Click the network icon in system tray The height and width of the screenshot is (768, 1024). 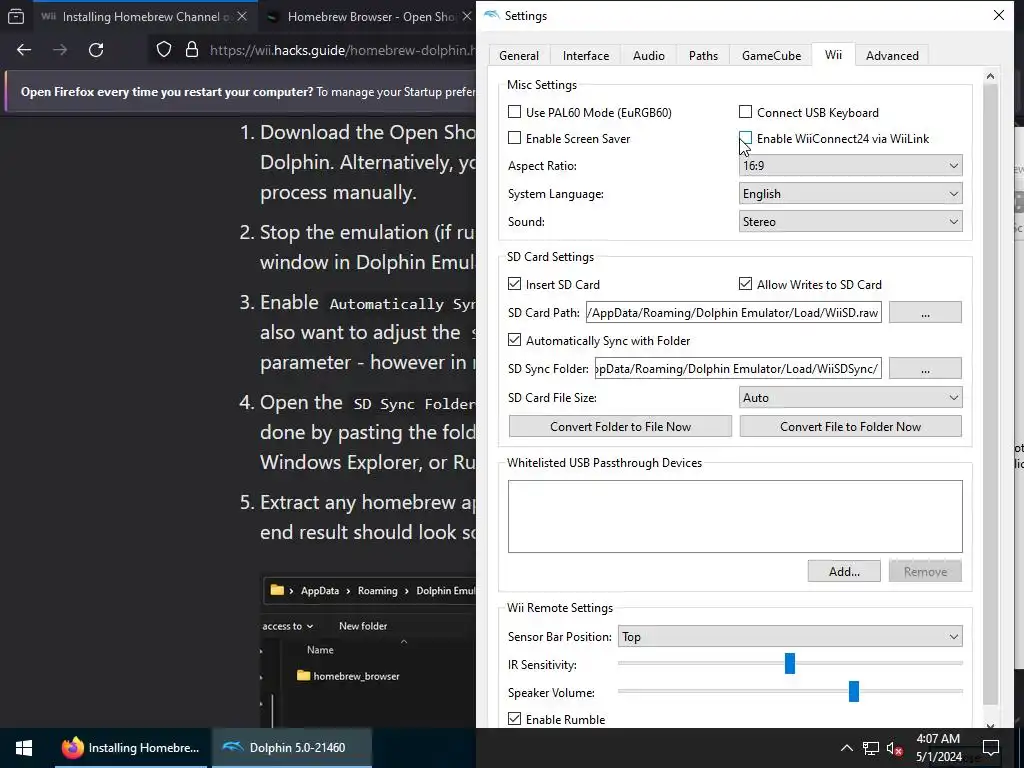[871, 748]
